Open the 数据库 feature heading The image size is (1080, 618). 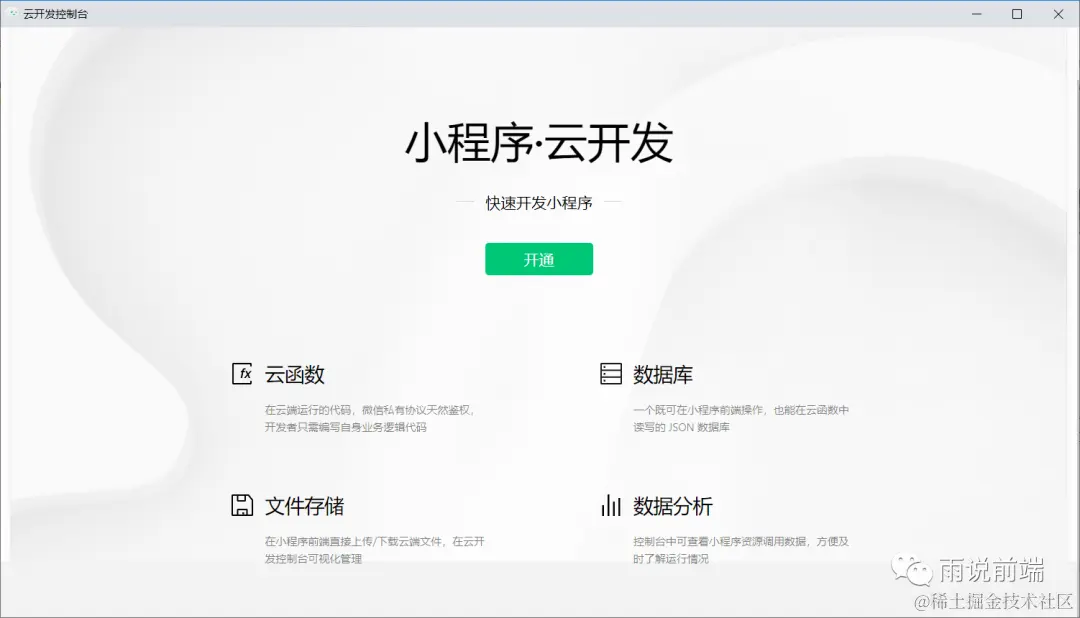[x=664, y=373]
